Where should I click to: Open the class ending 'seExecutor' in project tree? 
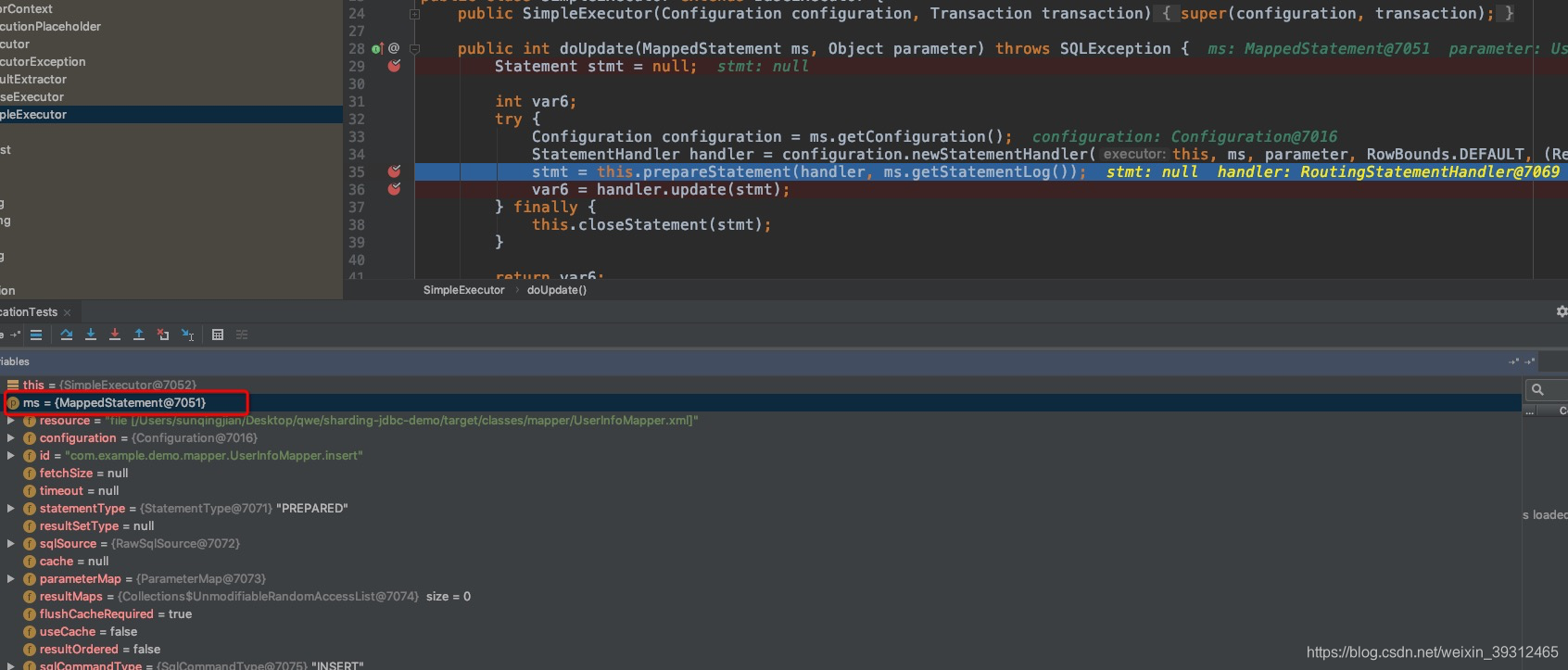tap(171, 96)
